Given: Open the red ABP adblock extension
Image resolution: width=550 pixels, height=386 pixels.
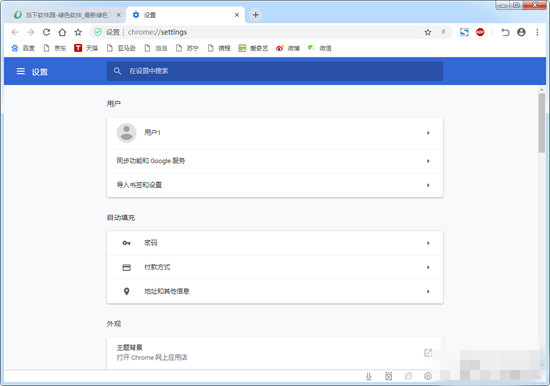Looking at the screenshot, I should 480,32.
